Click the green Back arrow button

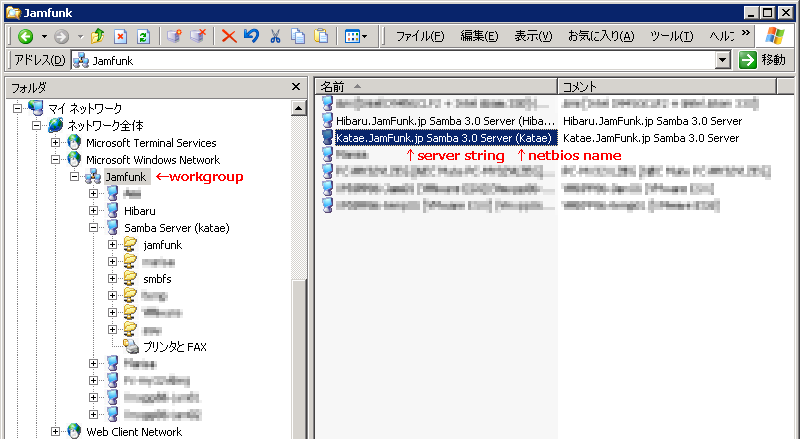[26, 36]
